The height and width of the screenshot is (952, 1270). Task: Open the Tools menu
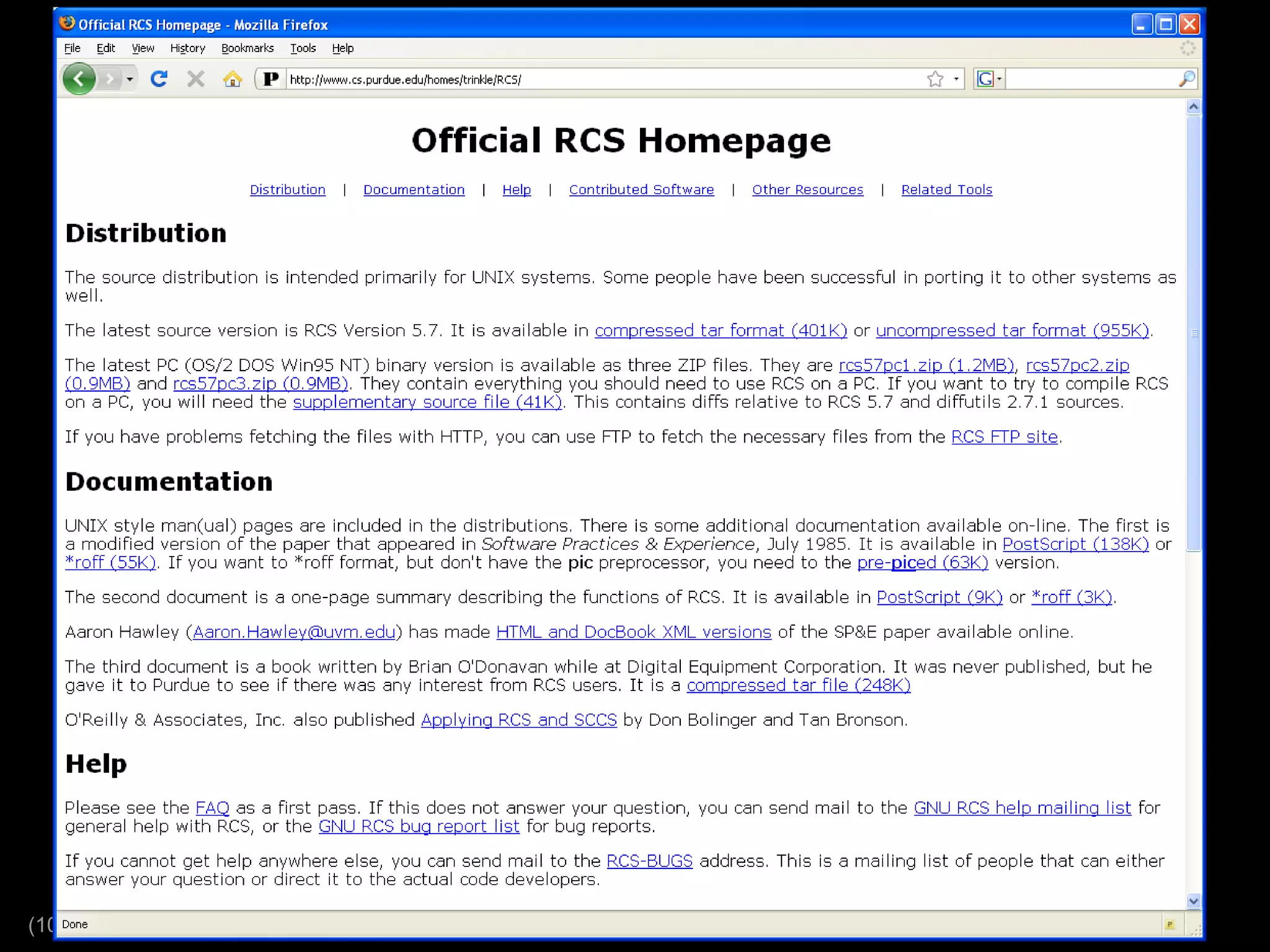click(x=303, y=48)
